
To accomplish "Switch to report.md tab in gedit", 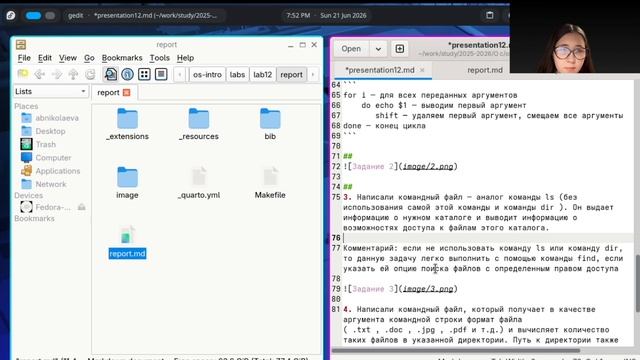I will point(485,70).
